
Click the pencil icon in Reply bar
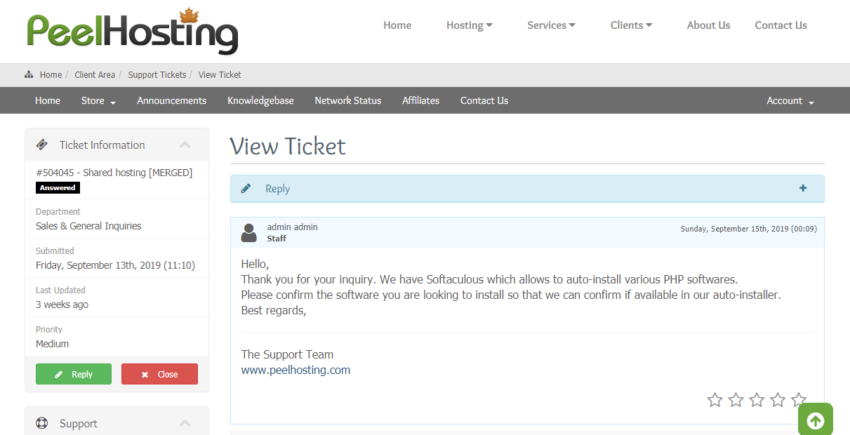(246, 188)
